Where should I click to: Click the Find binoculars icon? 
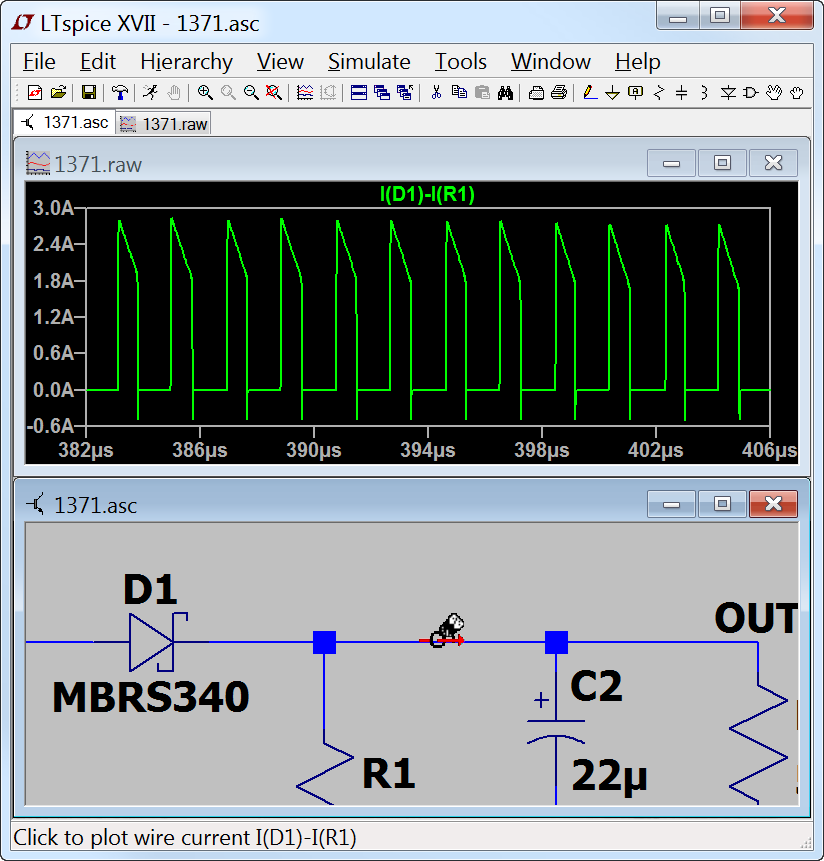pos(506,93)
